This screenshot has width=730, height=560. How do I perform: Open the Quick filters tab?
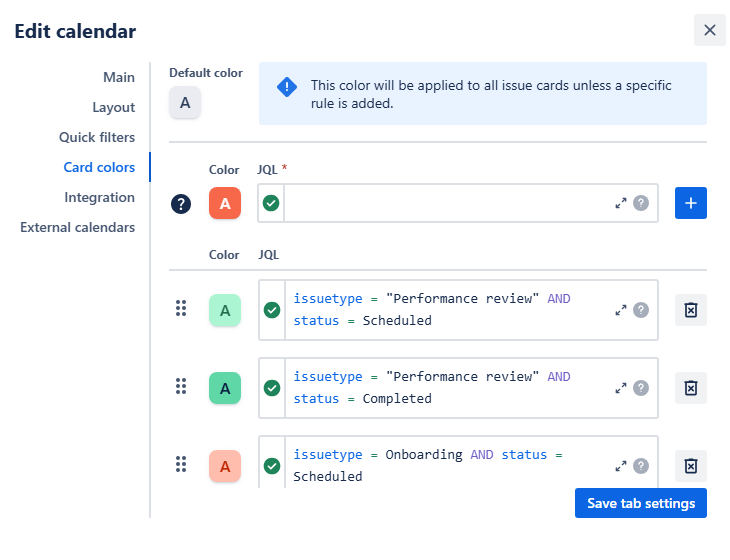pos(96,137)
